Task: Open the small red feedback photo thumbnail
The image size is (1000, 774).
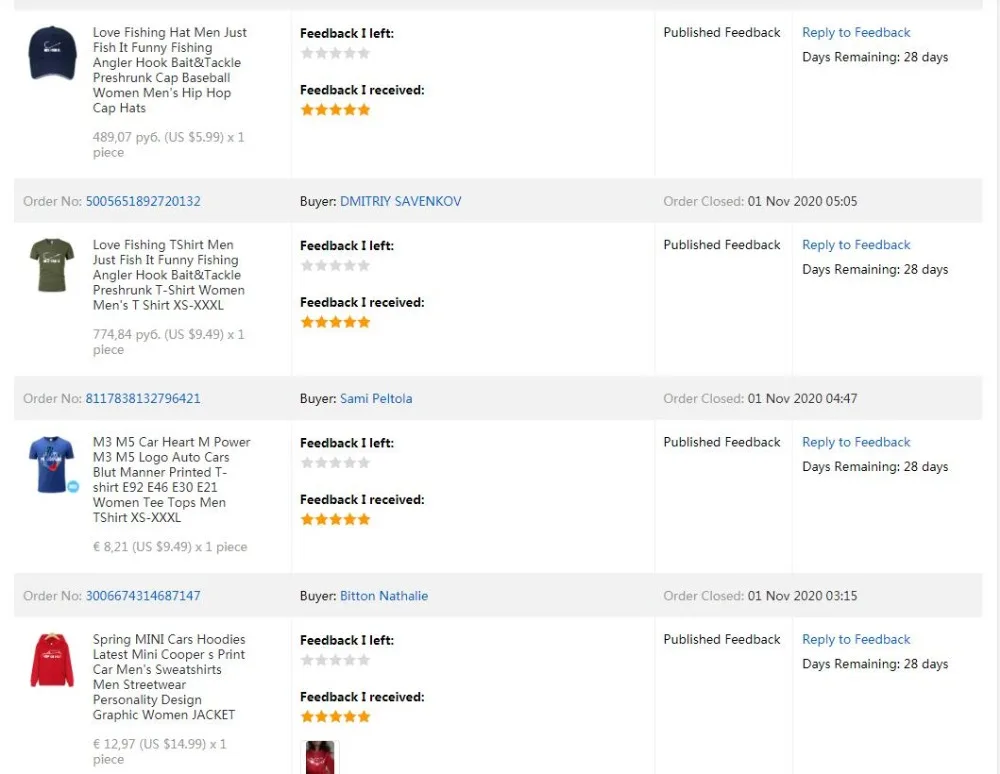Action: tap(320, 757)
